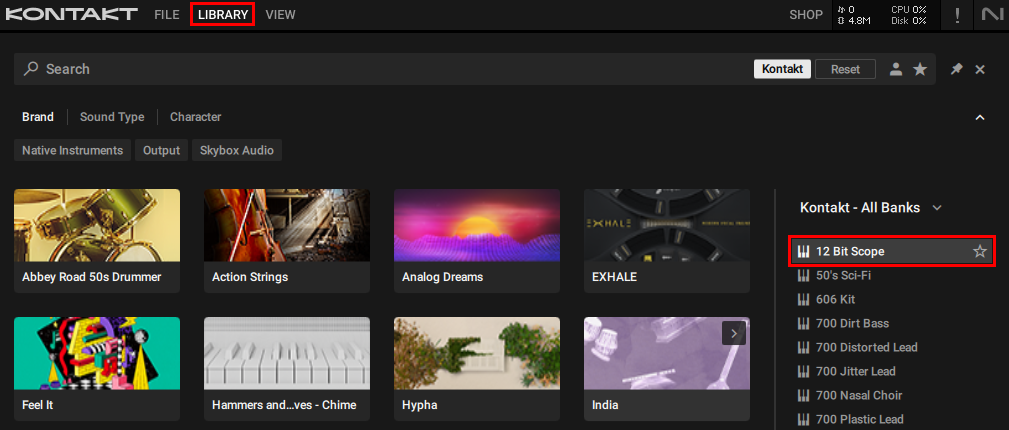The height and width of the screenshot is (430, 1009).
Task: Click in the Search field
Action: point(380,69)
